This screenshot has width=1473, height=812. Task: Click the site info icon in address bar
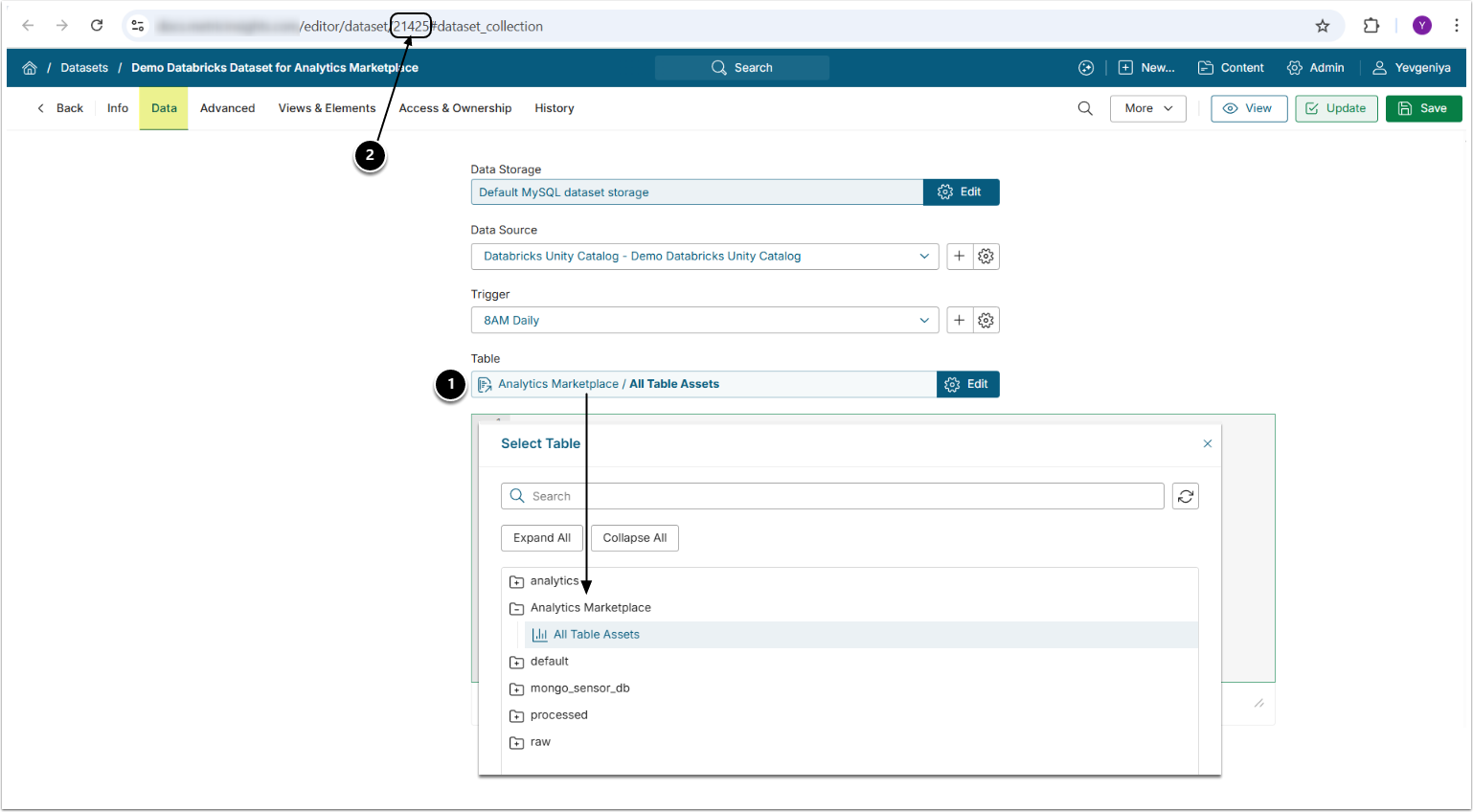138,26
